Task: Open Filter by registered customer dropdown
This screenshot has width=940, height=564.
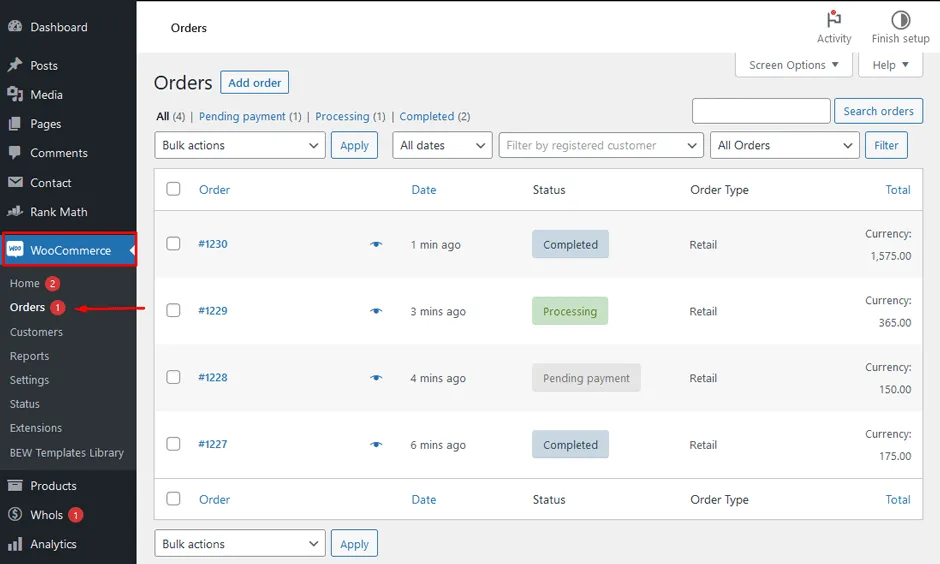Action: [x=601, y=145]
